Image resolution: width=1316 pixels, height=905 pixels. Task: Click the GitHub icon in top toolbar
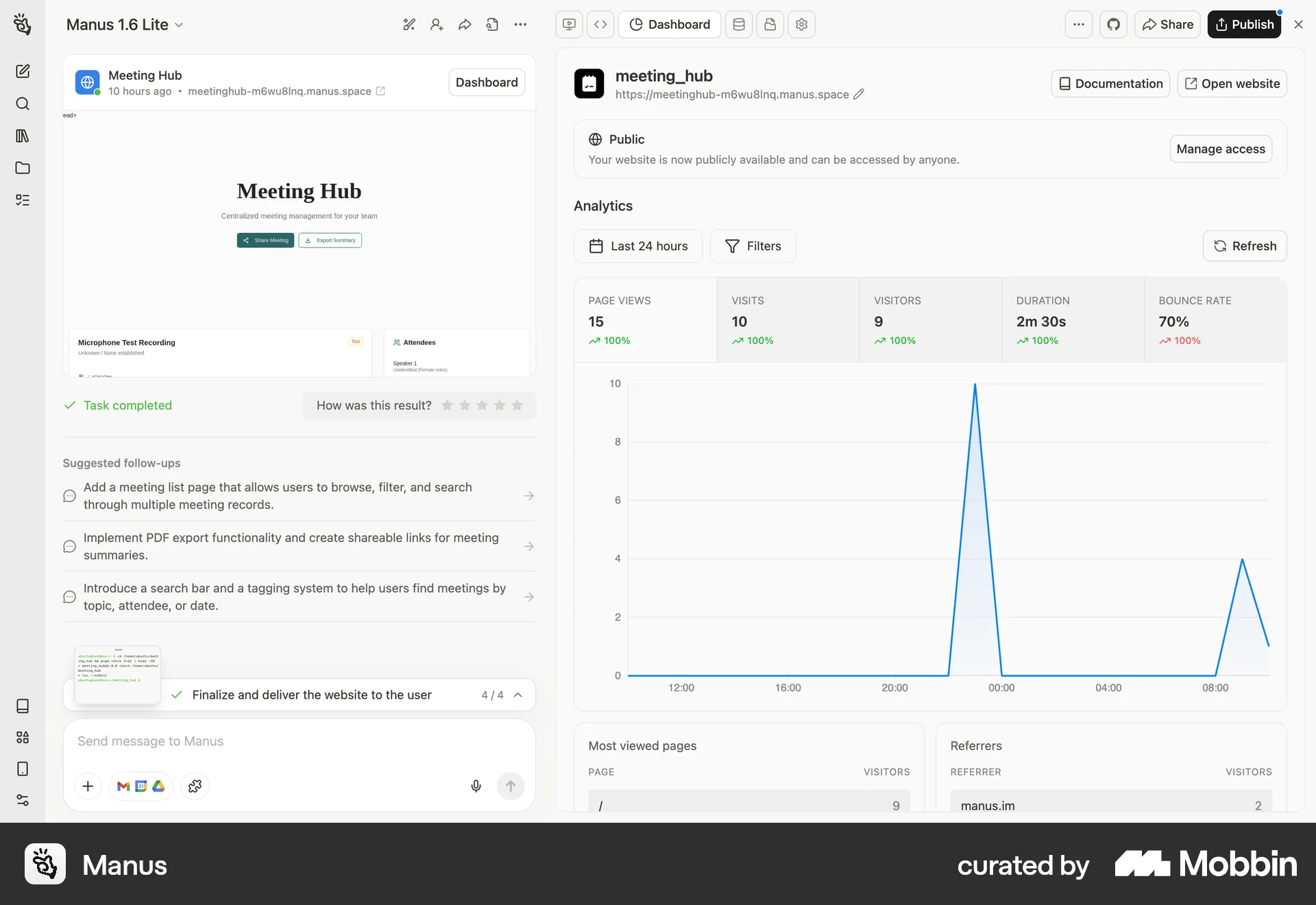click(x=1113, y=25)
